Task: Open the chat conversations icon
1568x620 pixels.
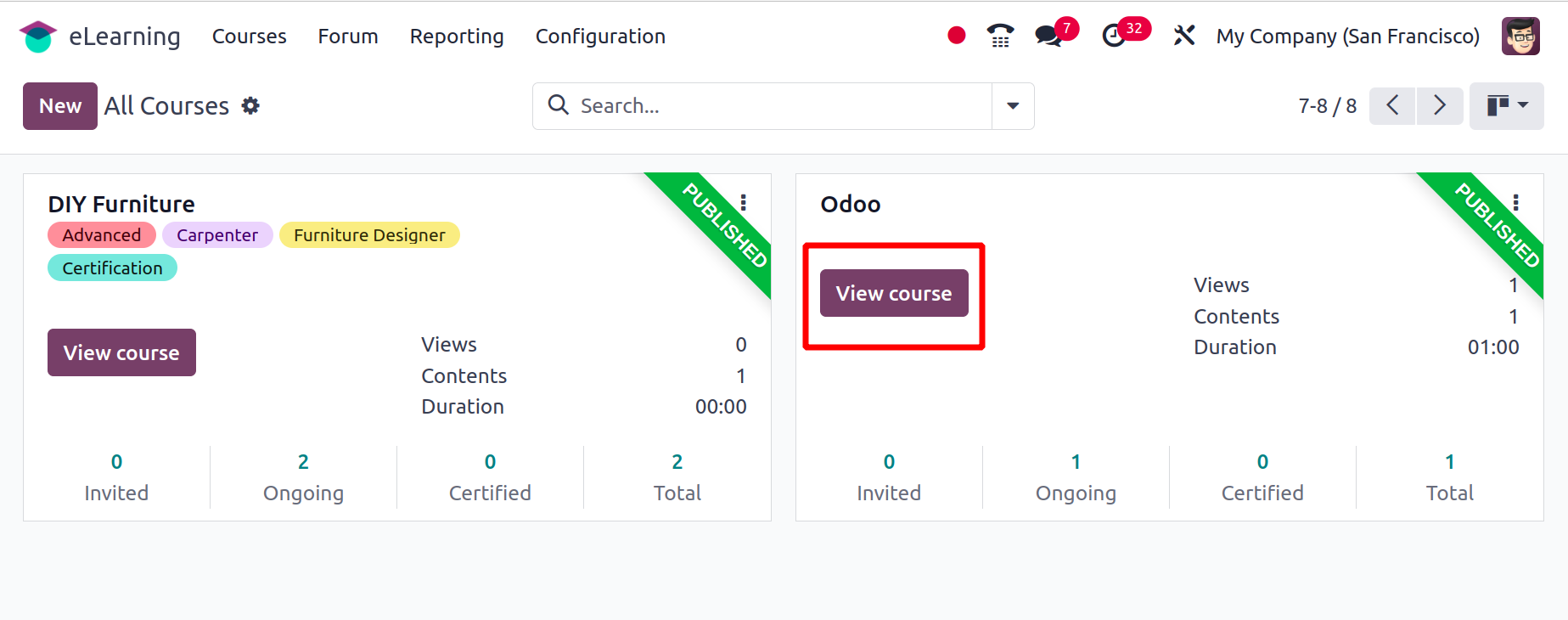Action: [x=1048, y=36]
